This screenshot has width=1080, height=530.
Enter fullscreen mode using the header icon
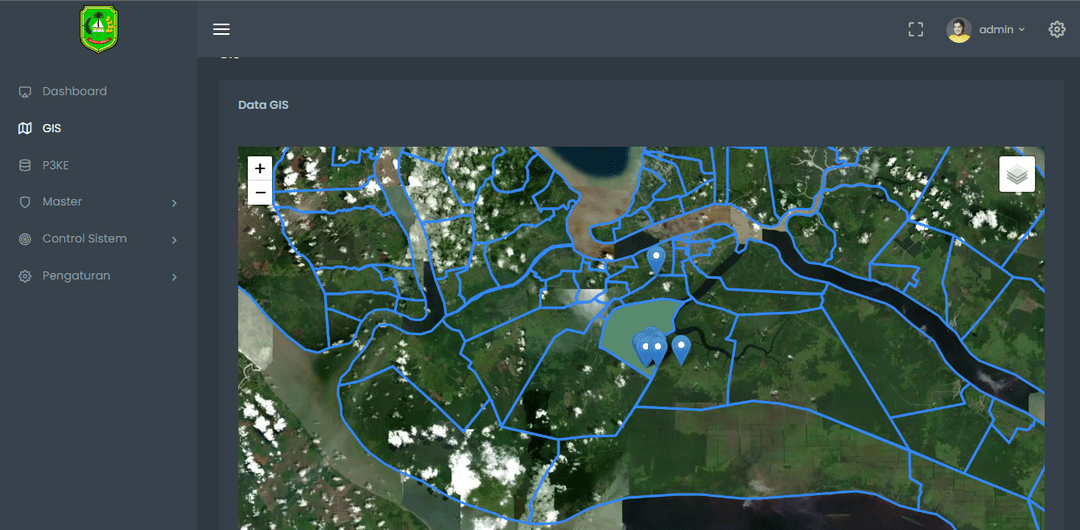915,29
